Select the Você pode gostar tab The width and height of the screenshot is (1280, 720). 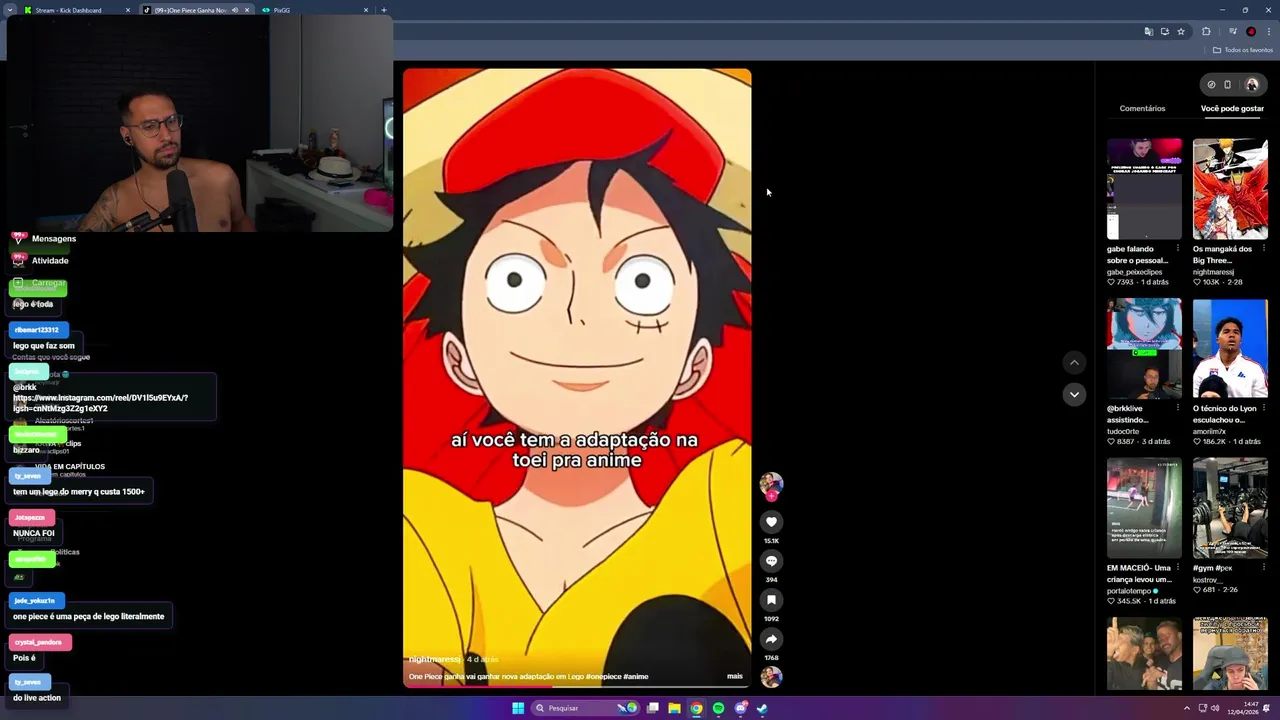coord(1232,108)
